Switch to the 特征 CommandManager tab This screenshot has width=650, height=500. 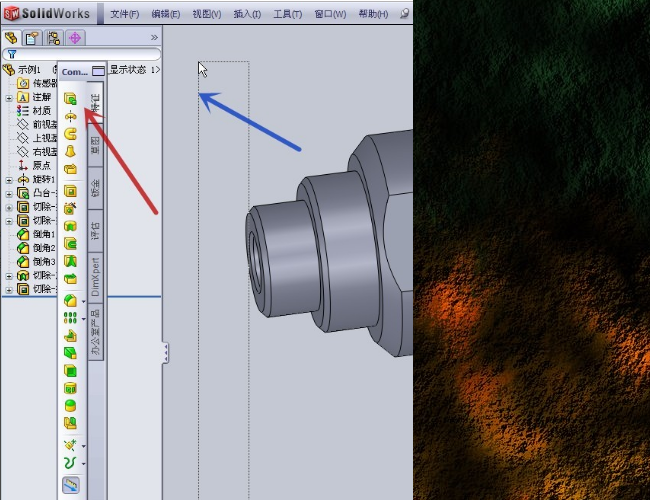tap(96, 103)
